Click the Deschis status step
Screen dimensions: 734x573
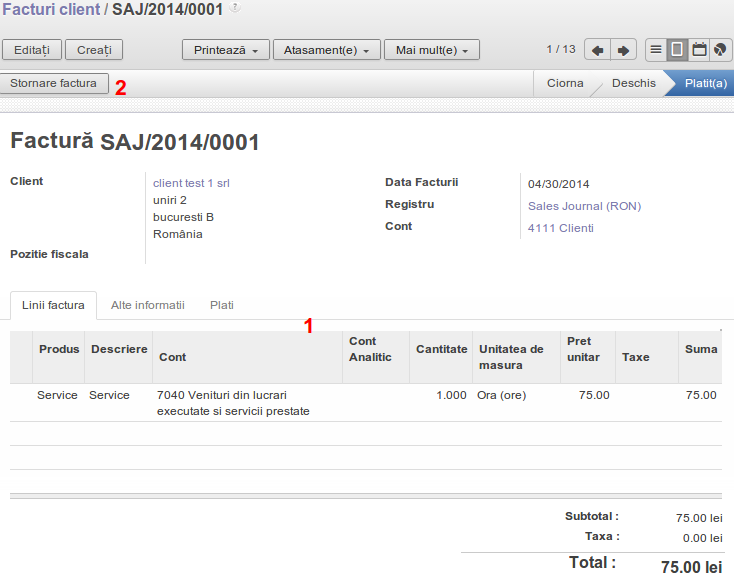click(x=634, y=83)
